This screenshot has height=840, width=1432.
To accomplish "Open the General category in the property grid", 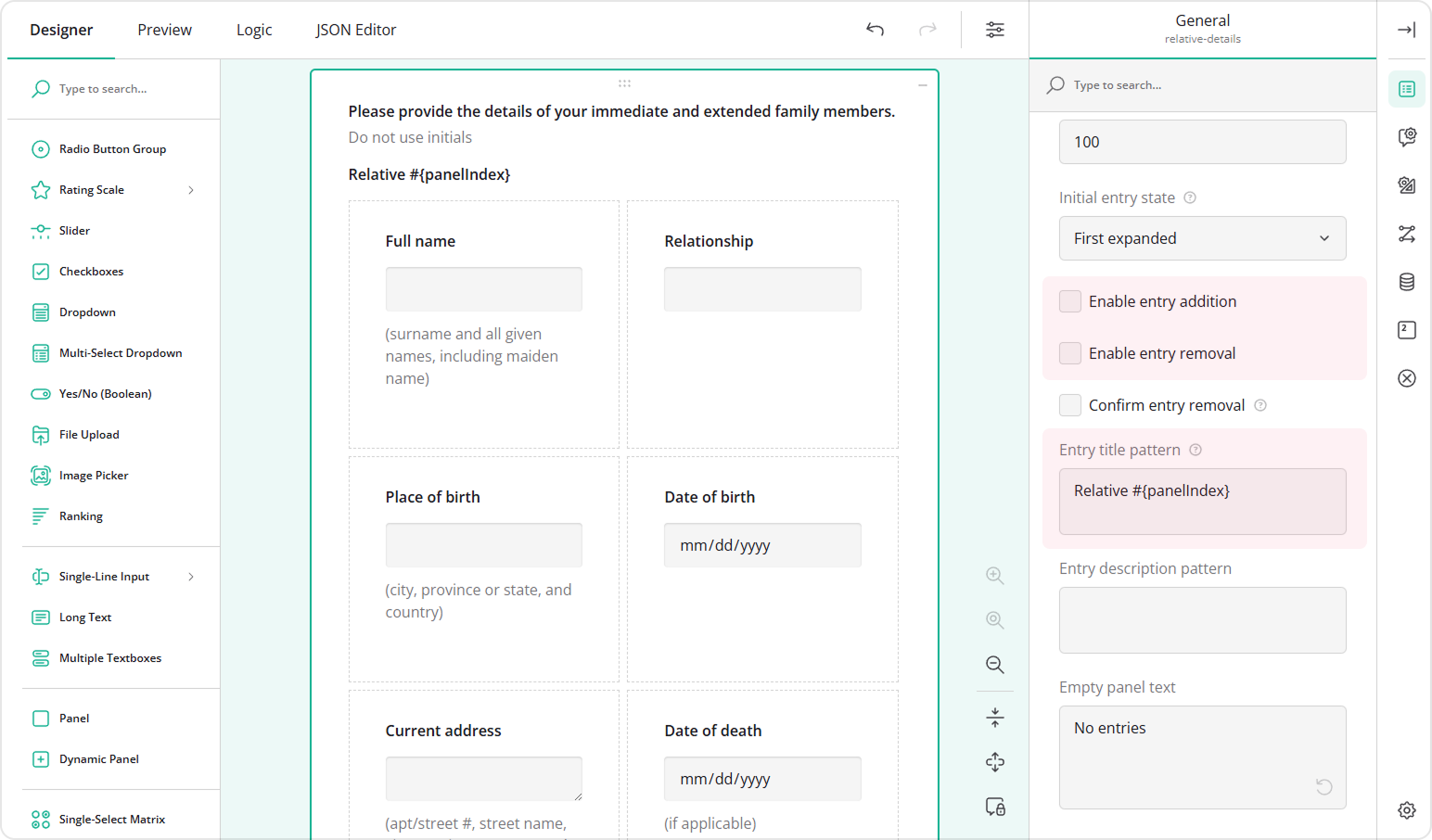I will (1407, 90).
